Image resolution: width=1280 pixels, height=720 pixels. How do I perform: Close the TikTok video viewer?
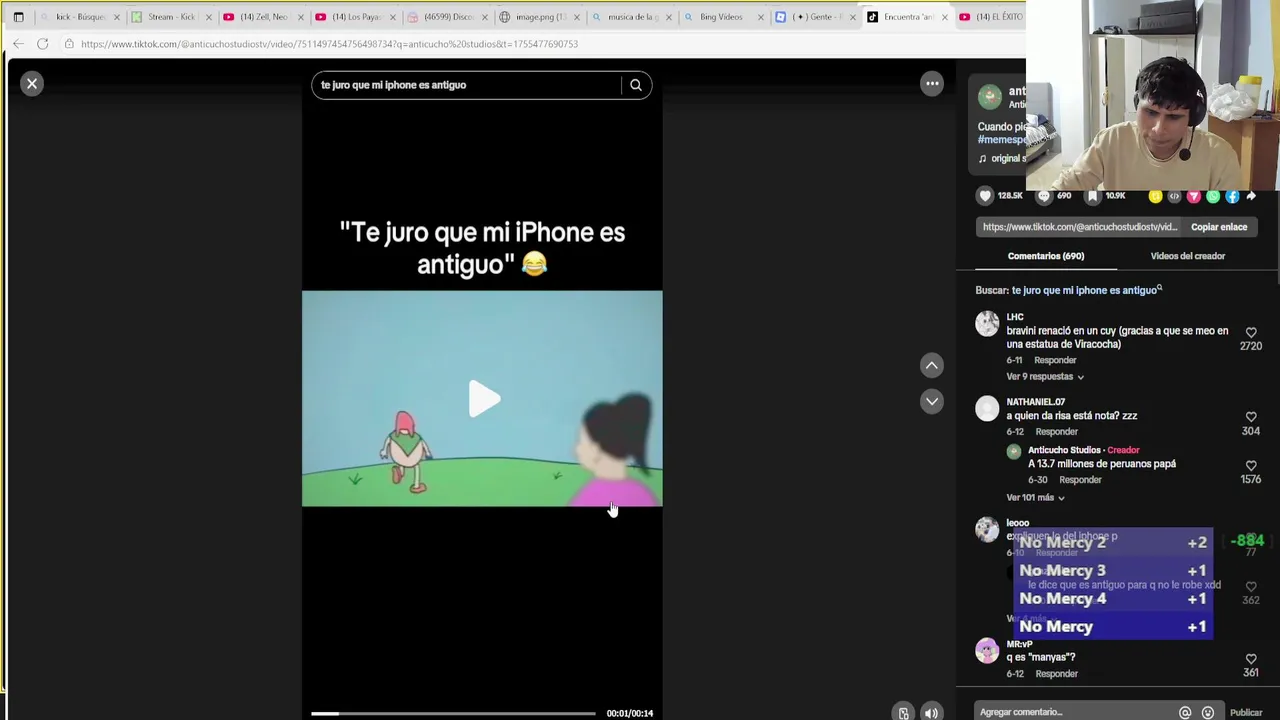pyautogui.click(x=32, y=84)
